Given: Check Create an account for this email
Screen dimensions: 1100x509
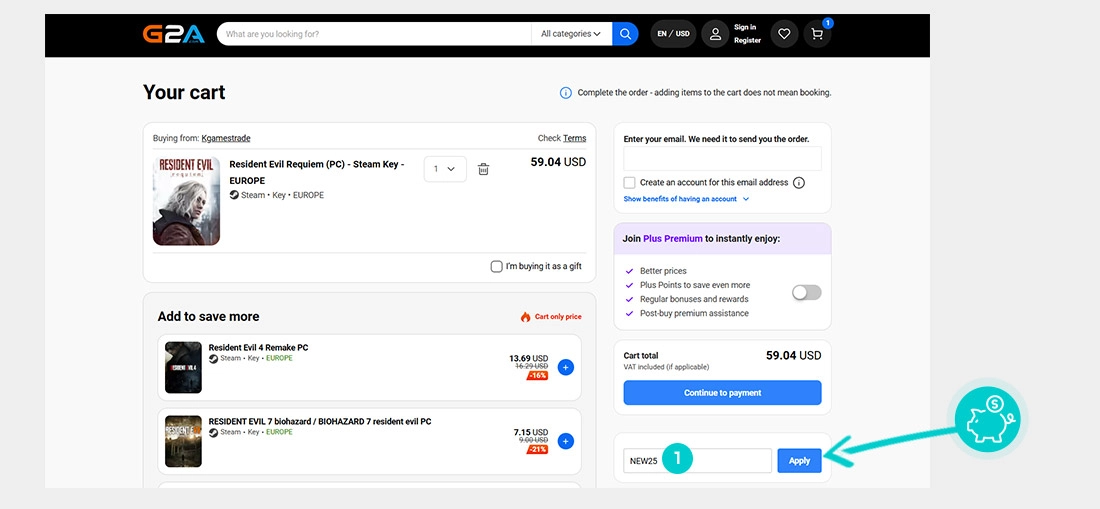Looking at the screenshot, I should tap(629, 183).
